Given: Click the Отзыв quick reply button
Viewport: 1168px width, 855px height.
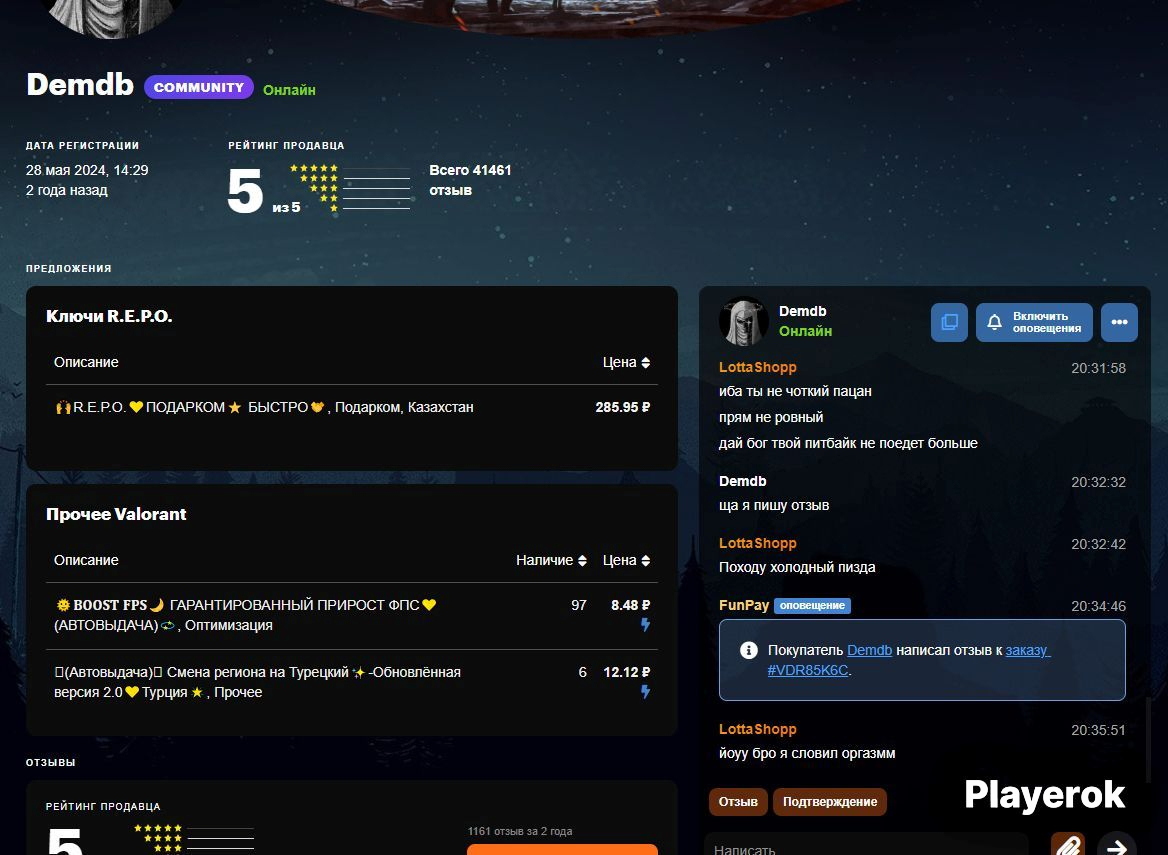Looking at the screenshot, I should 737,801.
